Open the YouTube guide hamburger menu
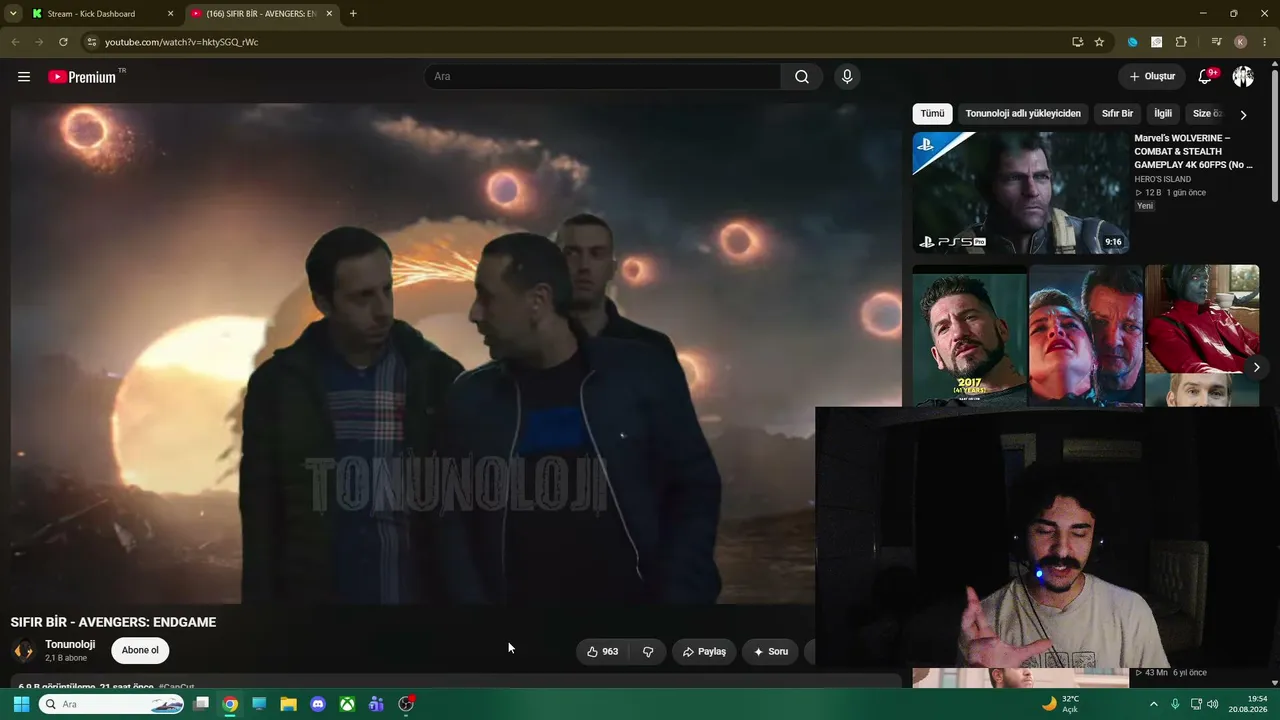Viewport: 1280px width, 720px height. pyautogui.click(x=24, y=77)
